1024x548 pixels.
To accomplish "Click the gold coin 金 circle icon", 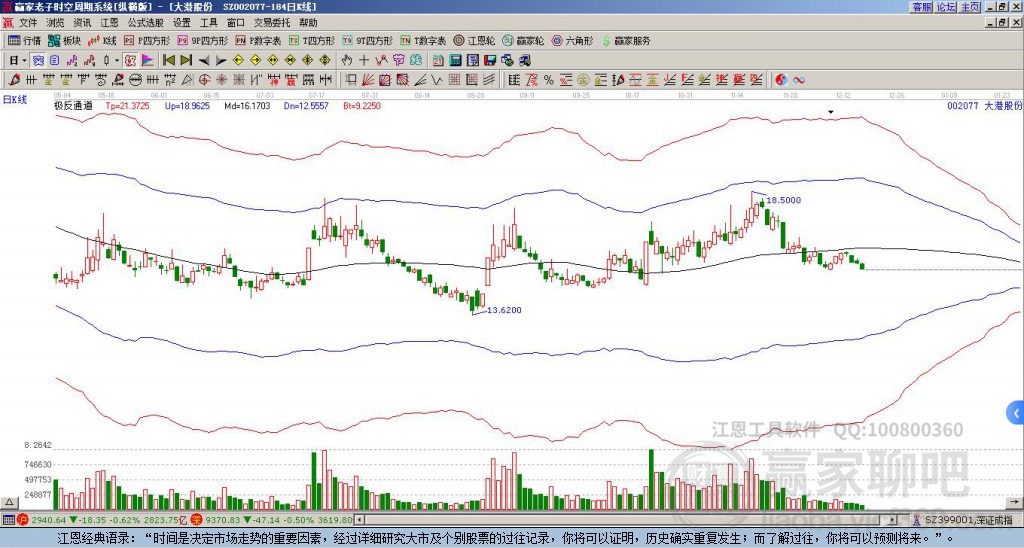I will pyautogui.click(x=583, y=80).
